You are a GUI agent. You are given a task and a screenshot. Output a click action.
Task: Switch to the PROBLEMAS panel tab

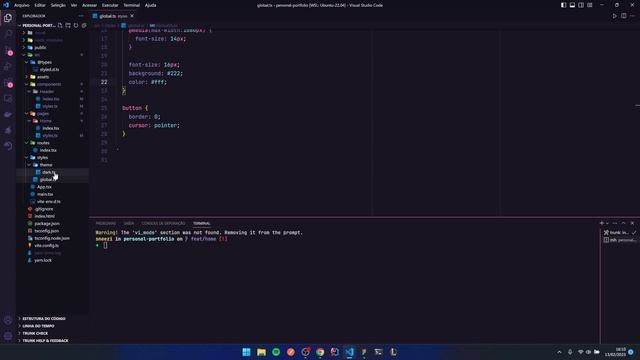pyautogui.click(x=106, y=223)
